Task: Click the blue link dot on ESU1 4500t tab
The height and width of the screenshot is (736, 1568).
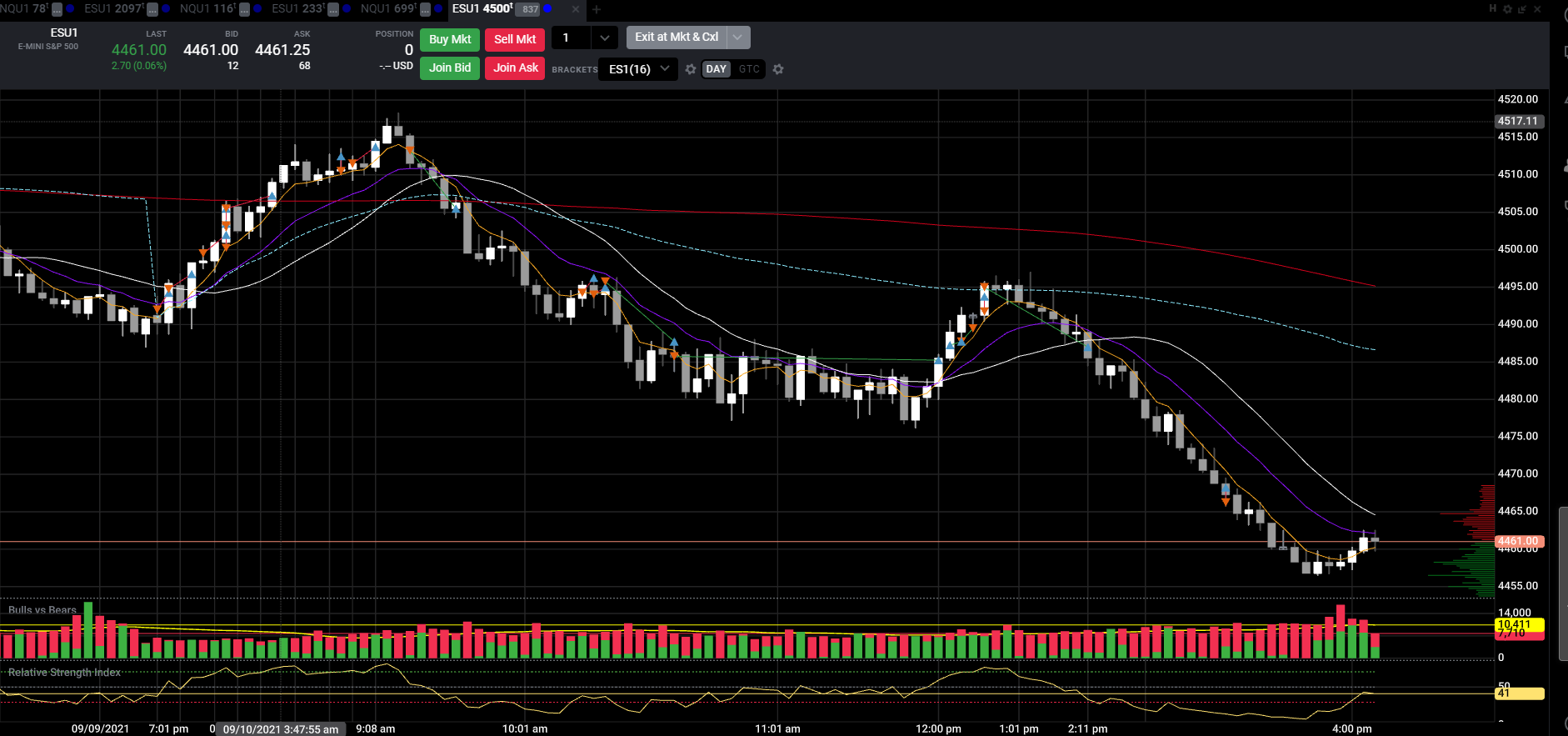Action: click(547, 9)
